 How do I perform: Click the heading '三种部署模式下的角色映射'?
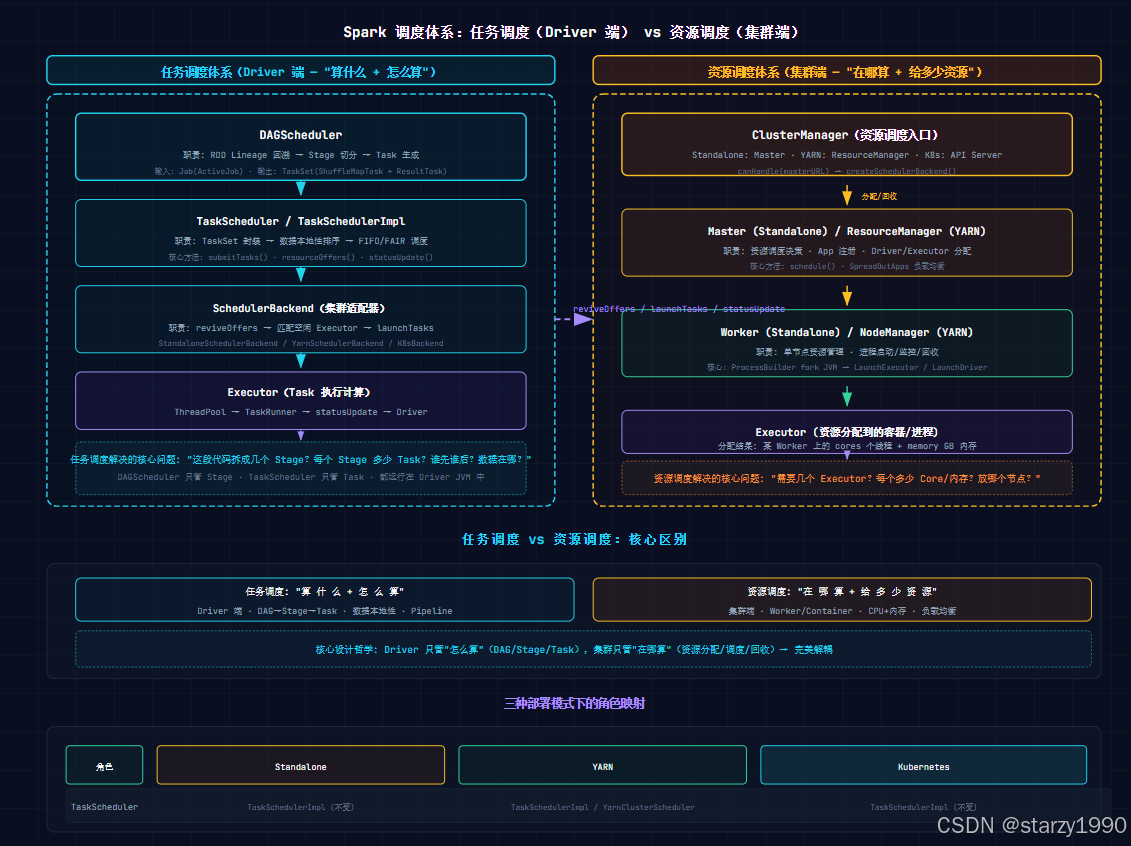[x=574, y=703]
